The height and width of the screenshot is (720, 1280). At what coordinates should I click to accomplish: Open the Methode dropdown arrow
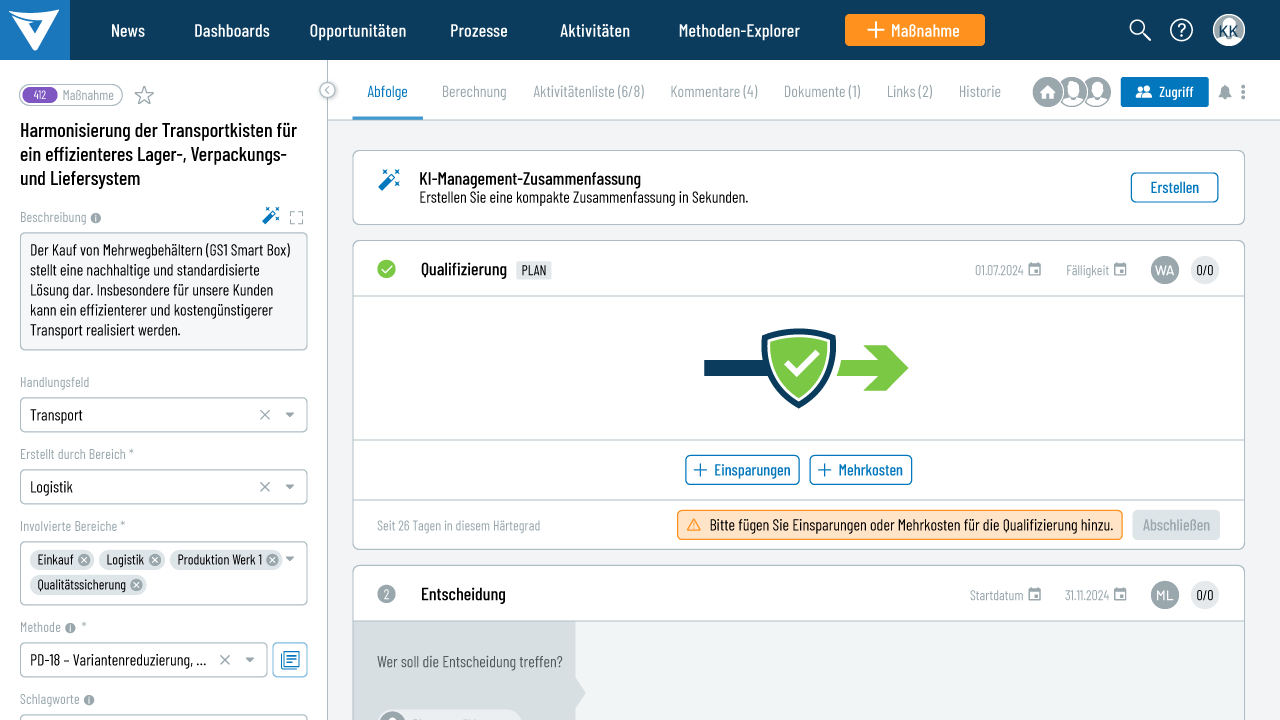point(249,660)
